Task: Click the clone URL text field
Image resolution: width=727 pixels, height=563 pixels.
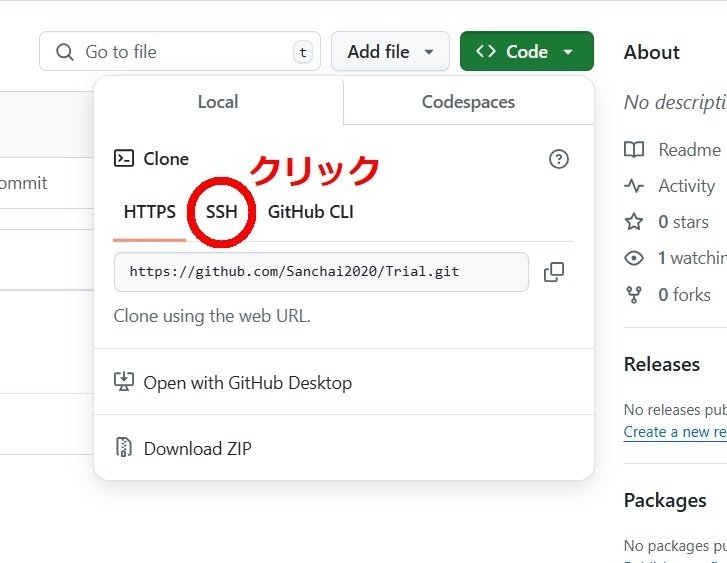Action: pos(321,272)
